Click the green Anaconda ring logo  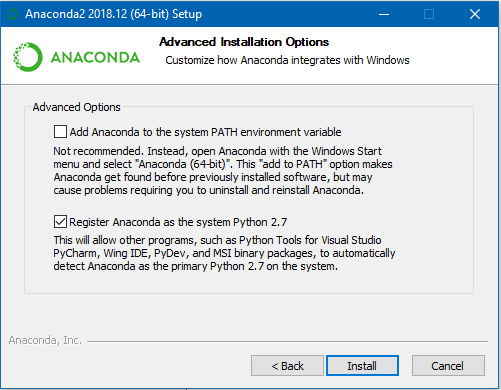pos(28,57)
